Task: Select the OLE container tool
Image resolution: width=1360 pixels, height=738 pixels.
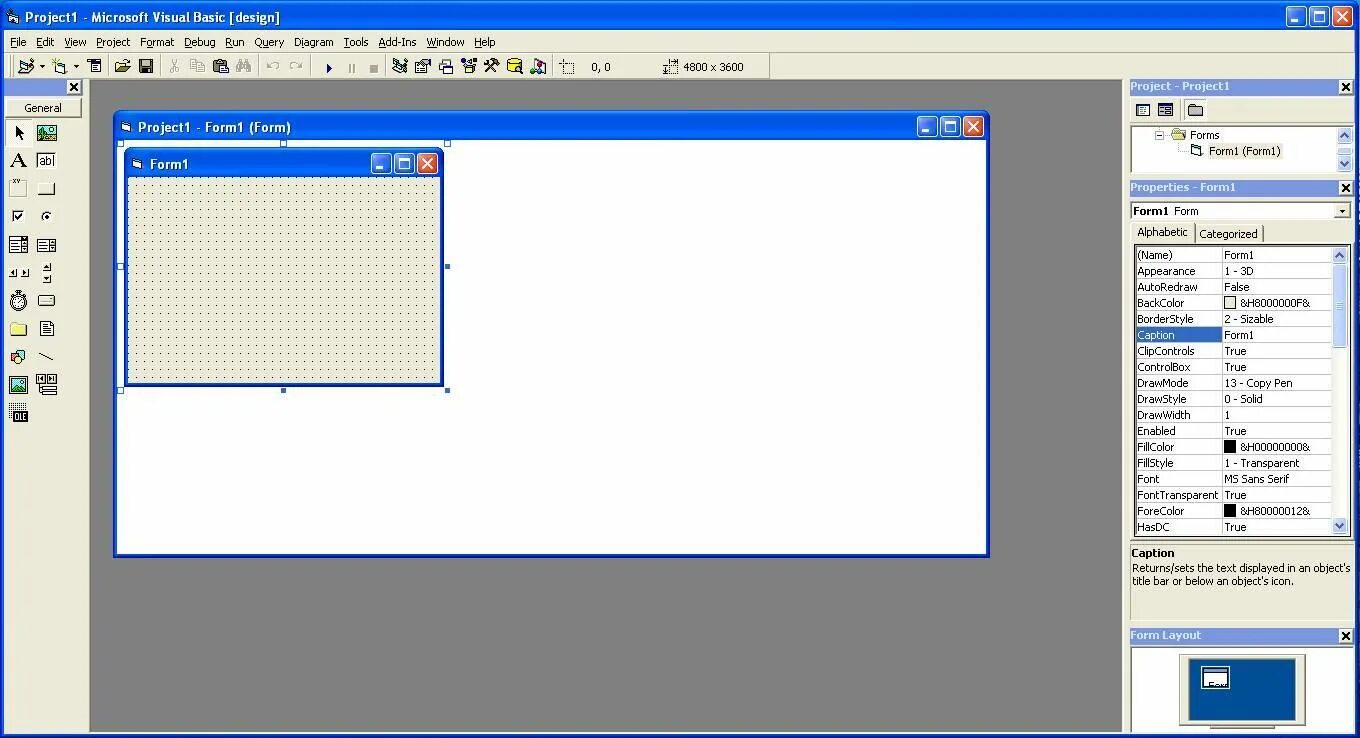Action: coord(19,413)
